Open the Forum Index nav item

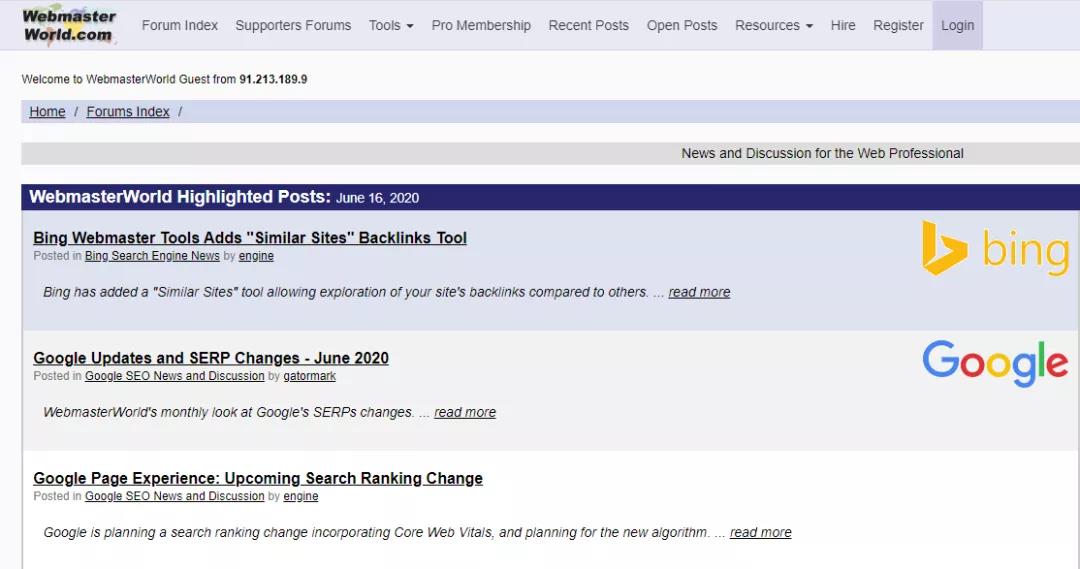(x=180, y=25)
